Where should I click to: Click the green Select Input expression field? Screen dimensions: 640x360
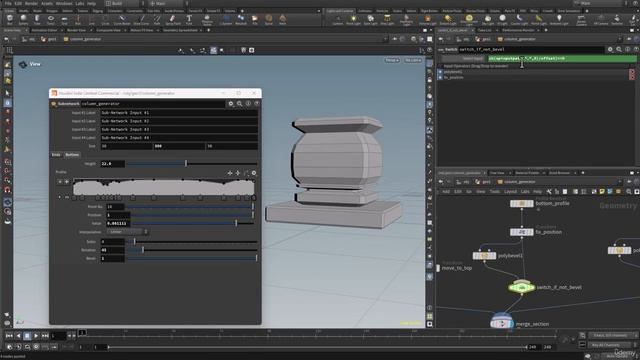tap(562, 59)
